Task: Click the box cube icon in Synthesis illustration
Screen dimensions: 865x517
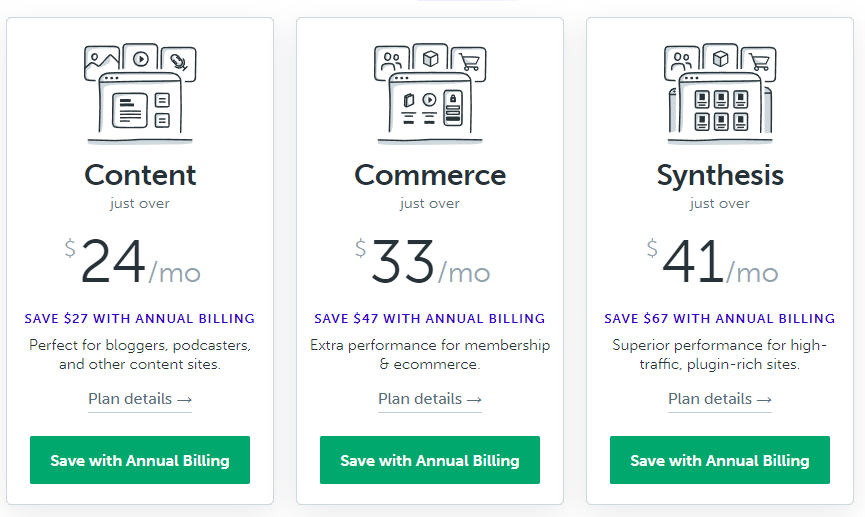Action: pyautogui.click(x=720, y=58)
